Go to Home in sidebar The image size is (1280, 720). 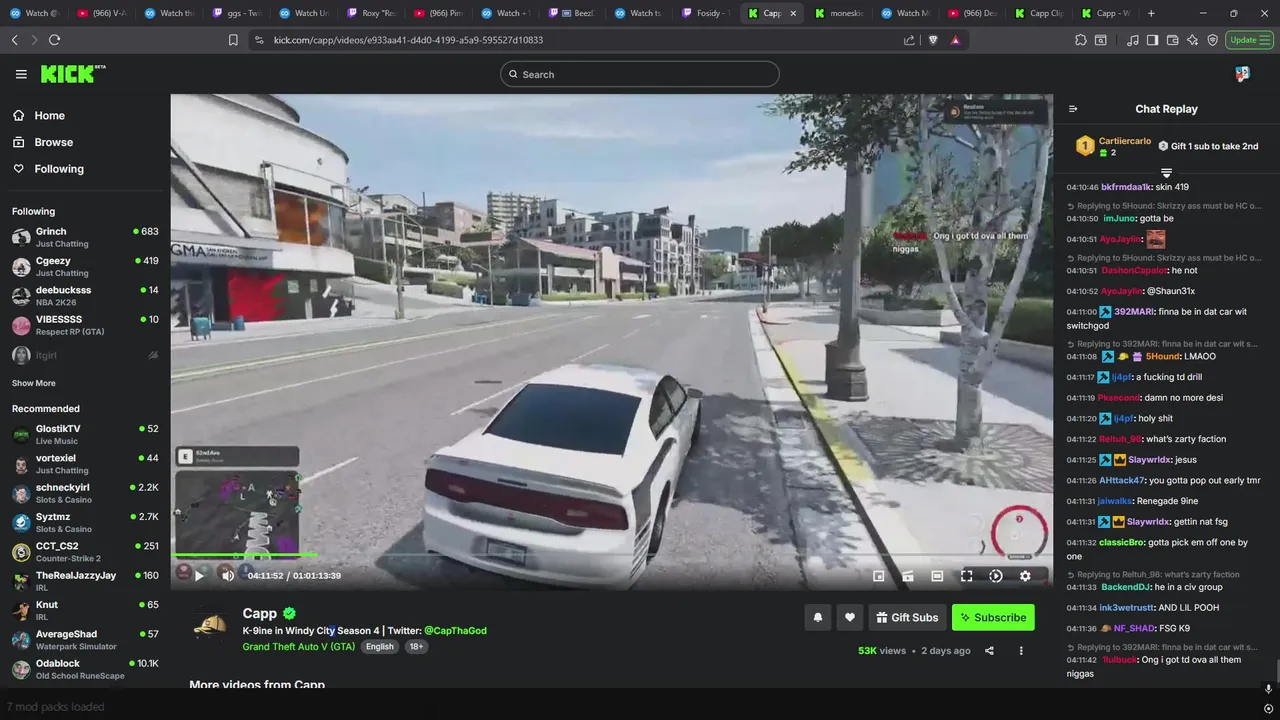pyautogui.click(x=40, y=115)
